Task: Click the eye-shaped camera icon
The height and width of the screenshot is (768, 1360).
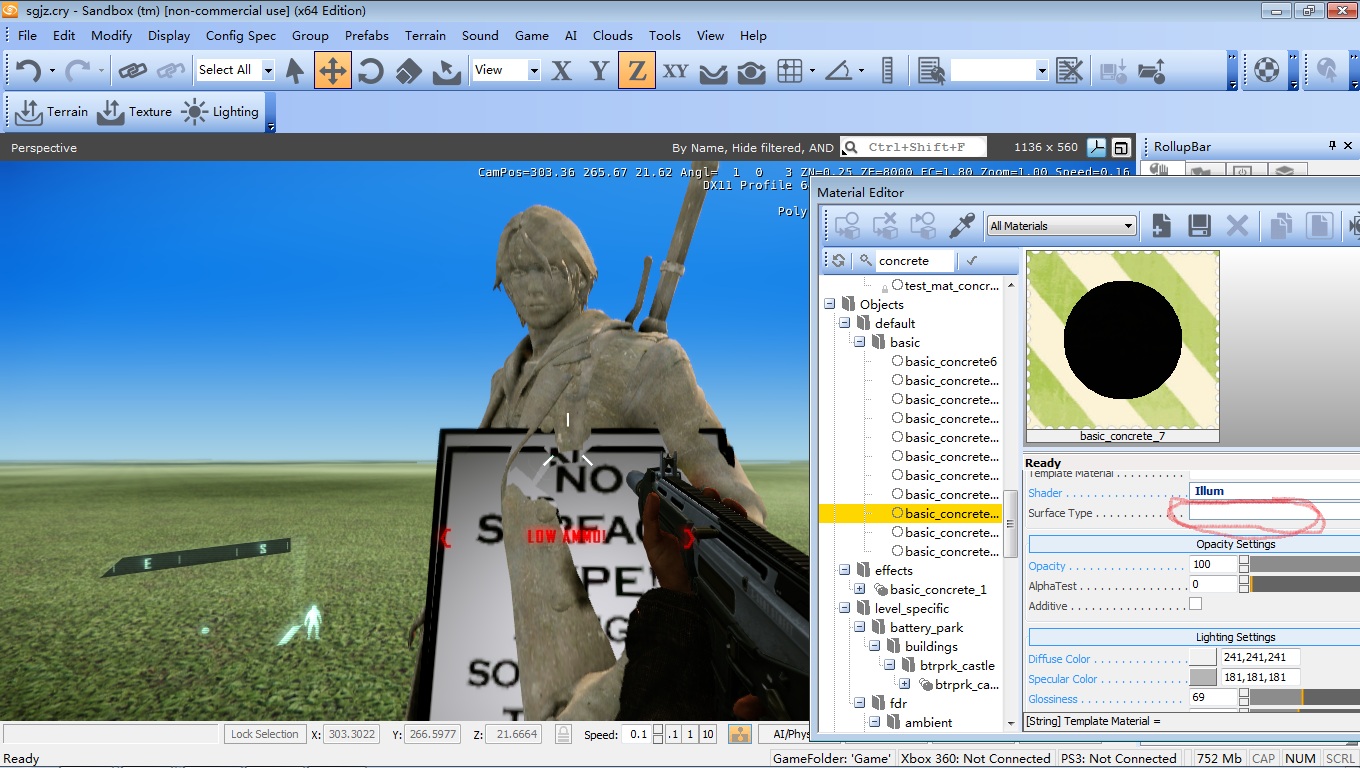Action: pos(751,70)
